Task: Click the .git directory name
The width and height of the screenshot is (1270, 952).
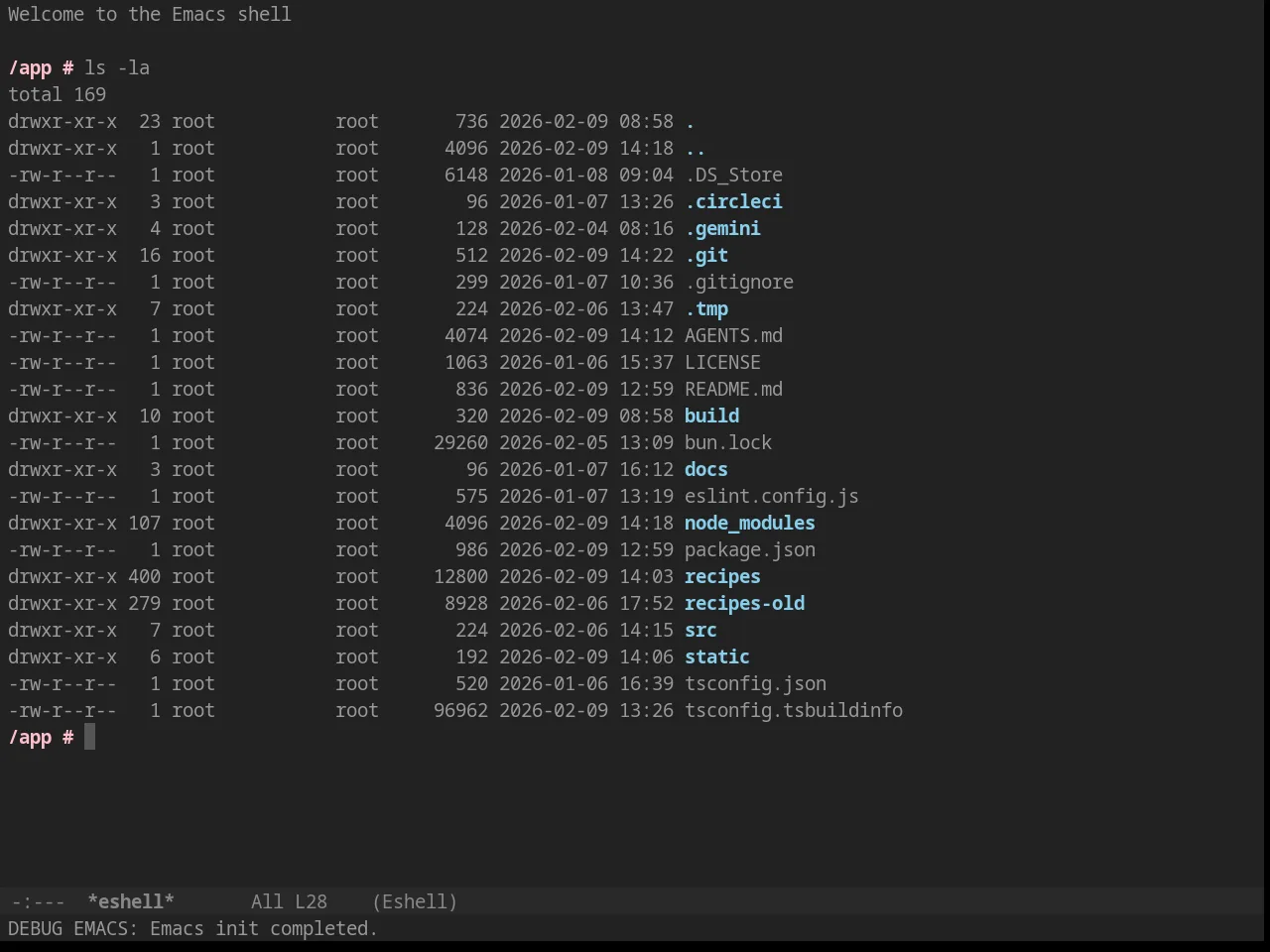Action: point(706,255)
